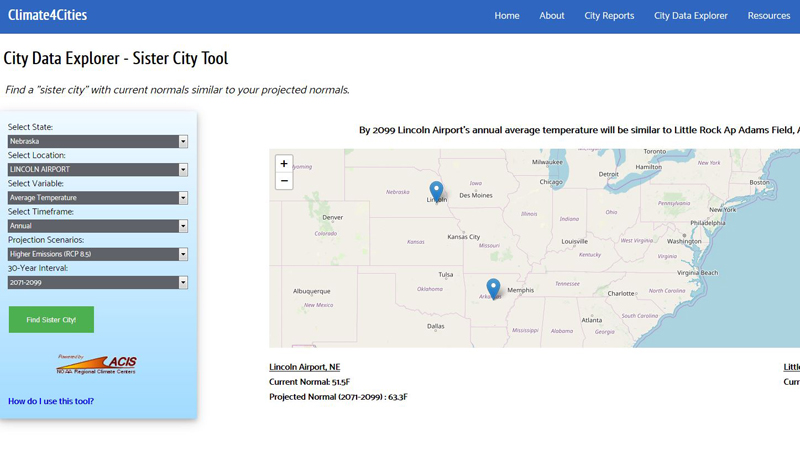The height and width of the screenshot is (450, 800).
Task: Click the ACIS Regional Climate Centers logo
Action: 97,364
